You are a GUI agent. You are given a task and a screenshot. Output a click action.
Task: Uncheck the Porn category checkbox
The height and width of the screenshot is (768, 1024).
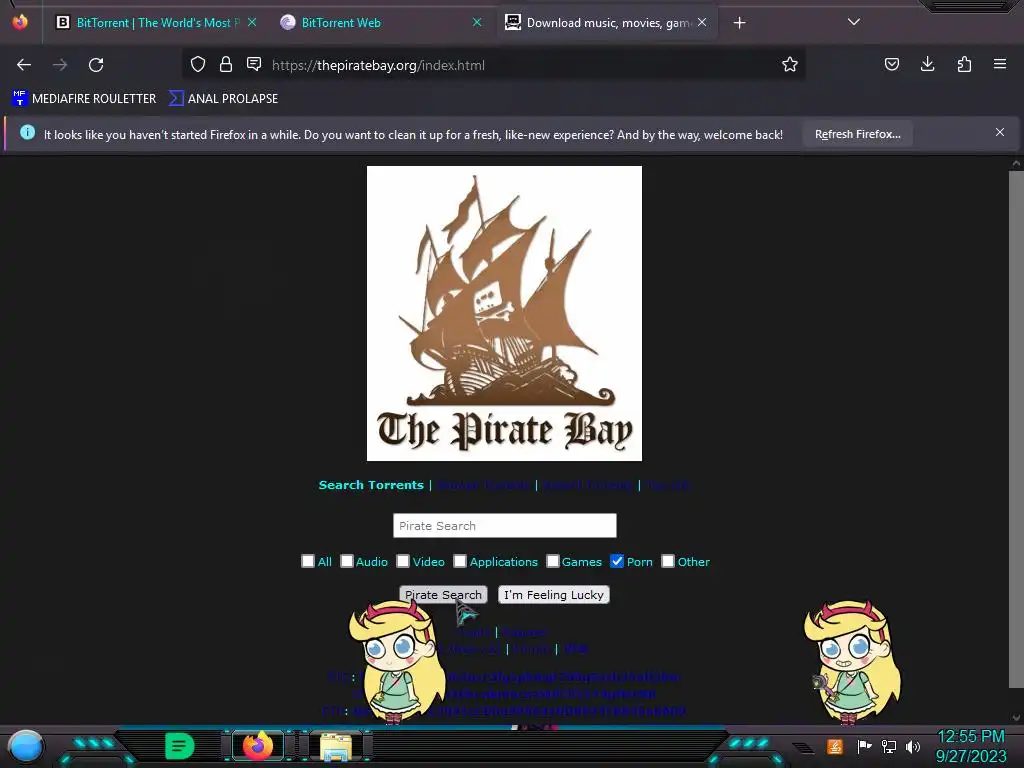coord(616,561)
